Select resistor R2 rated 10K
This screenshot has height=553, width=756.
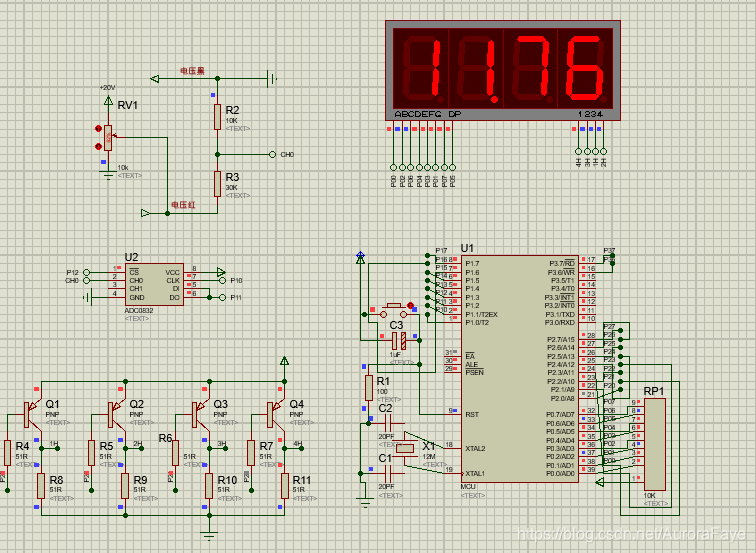coord(217,117)
